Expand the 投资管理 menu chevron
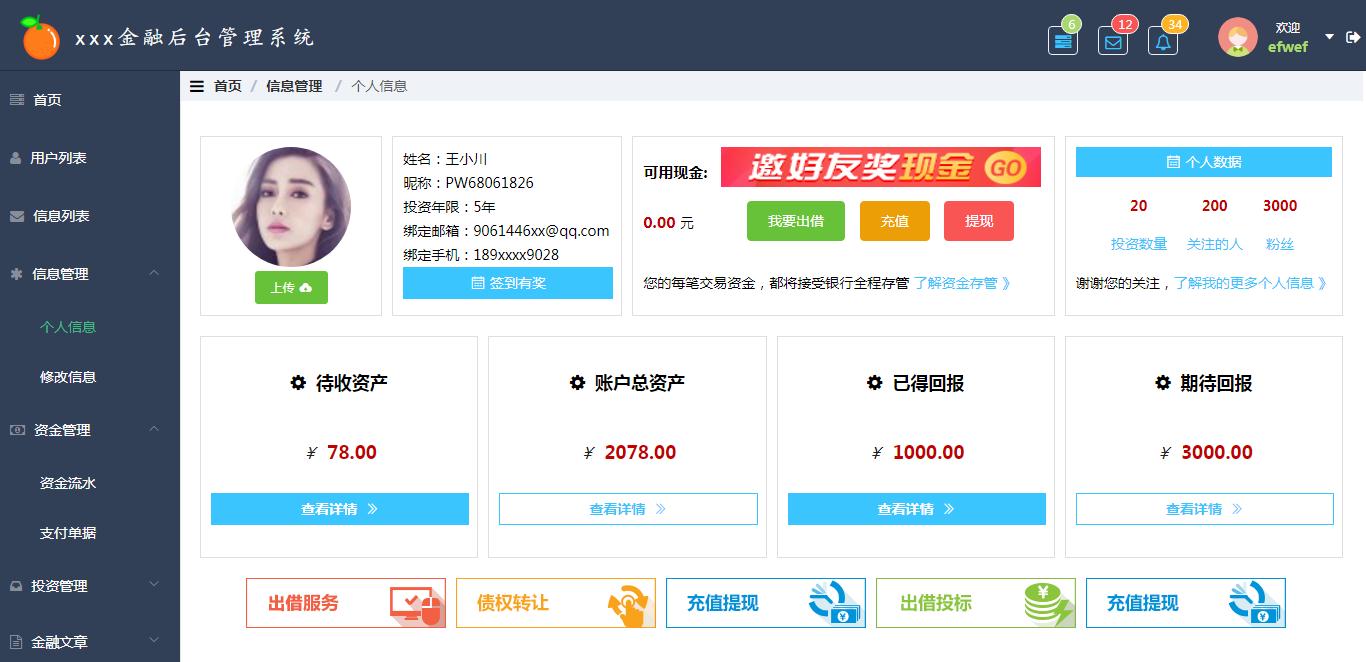 [x=154, y=584]
